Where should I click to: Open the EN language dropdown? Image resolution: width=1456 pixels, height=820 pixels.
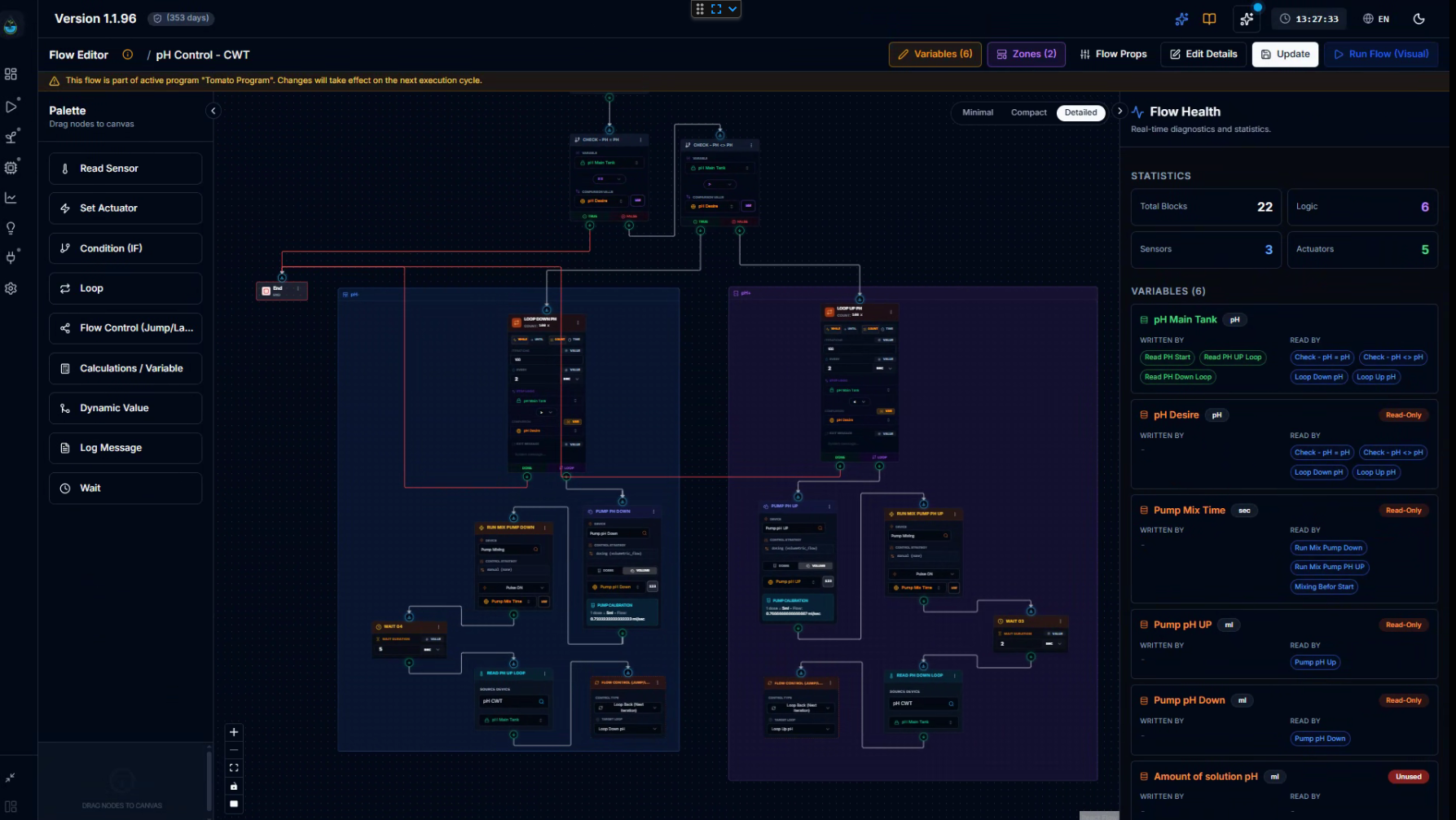(x=1376, y=19)
